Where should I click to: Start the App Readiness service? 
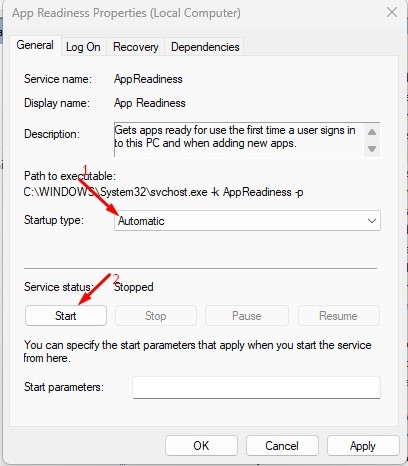click(x=66, y=316)
